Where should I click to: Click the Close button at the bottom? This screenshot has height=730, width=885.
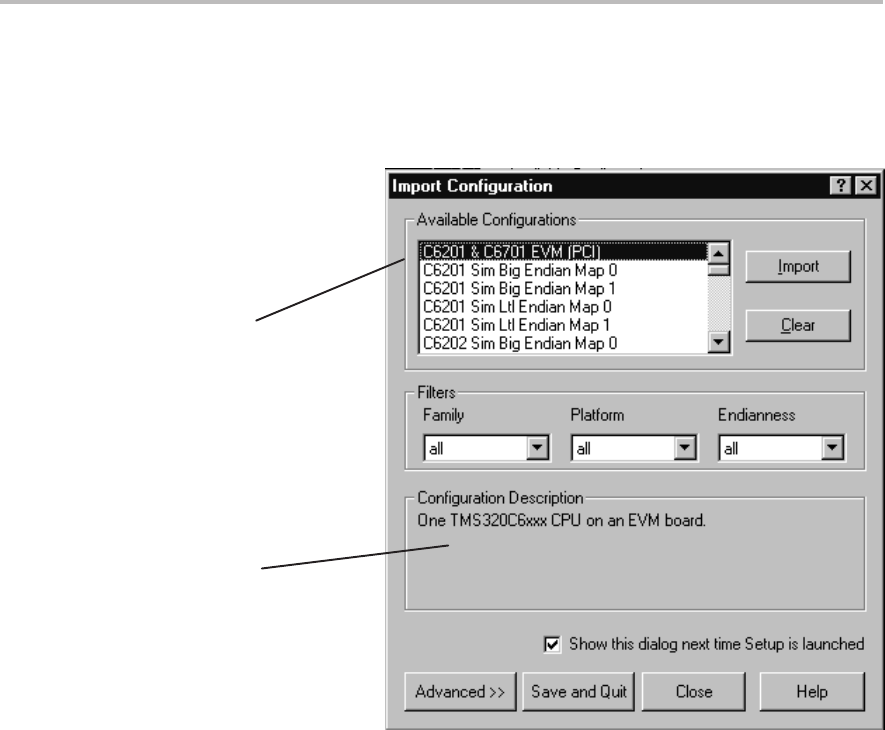(694, 692)
